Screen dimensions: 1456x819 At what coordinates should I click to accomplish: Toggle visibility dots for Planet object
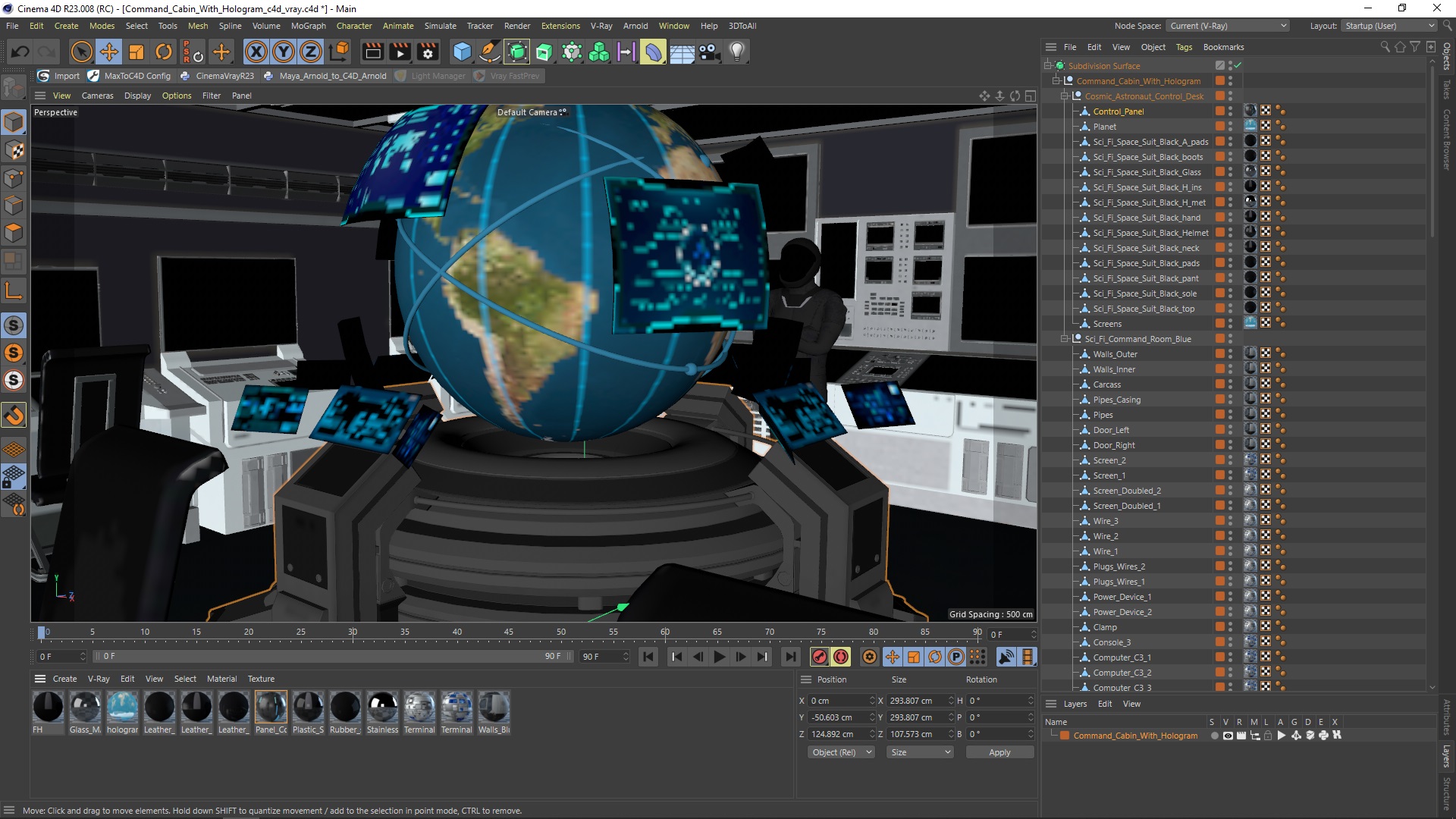(x=1230, y=127)
